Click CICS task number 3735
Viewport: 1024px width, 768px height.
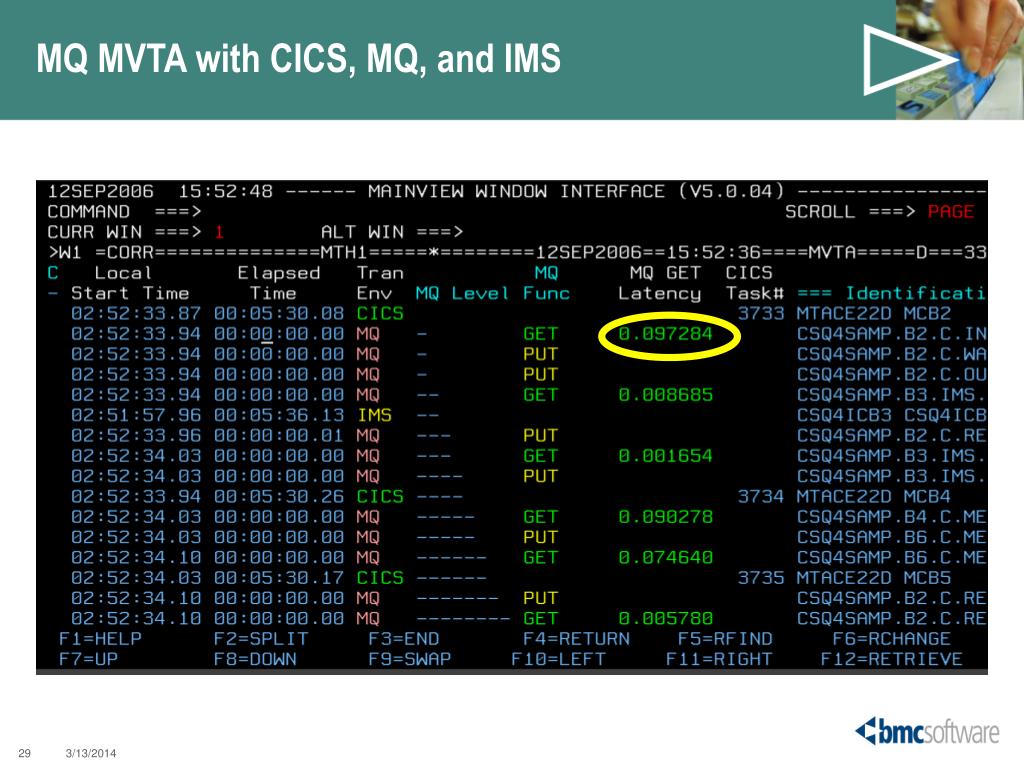(x=761, y=577)
